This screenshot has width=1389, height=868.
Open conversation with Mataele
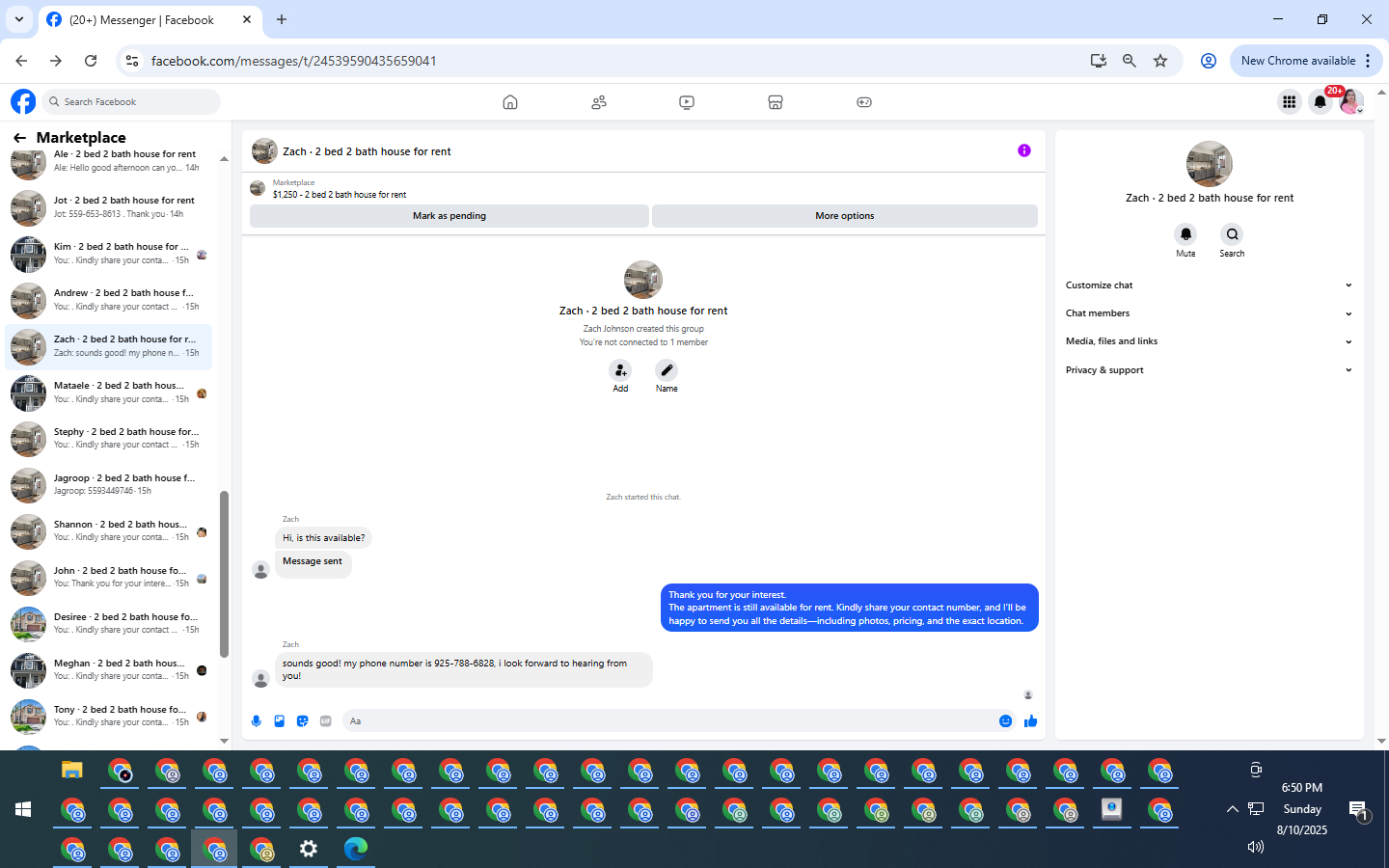pos(109,393)
